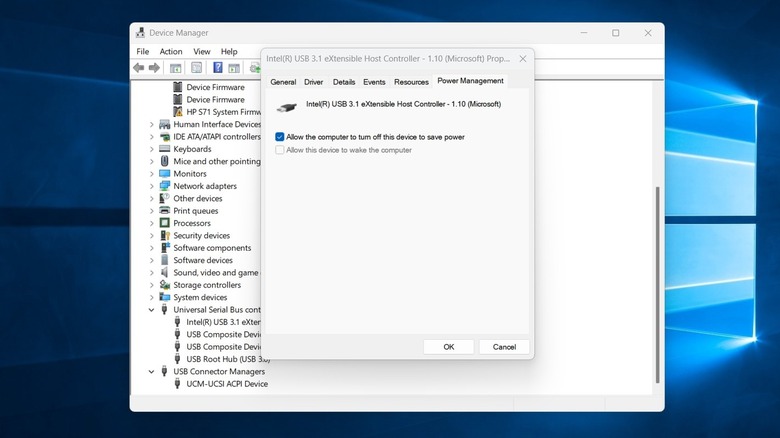The width and height of the screenshot is (780, 438).
Task: Click the IDE ATA/ATAPI controllers icon
Action: (x=165, y=136)
